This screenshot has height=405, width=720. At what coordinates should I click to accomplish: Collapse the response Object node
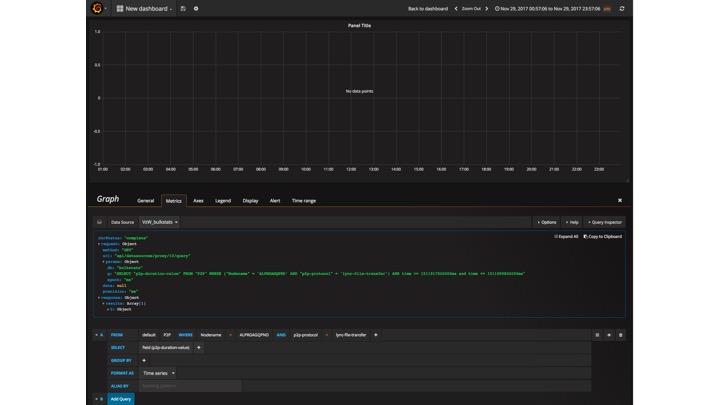pos(99,298)
